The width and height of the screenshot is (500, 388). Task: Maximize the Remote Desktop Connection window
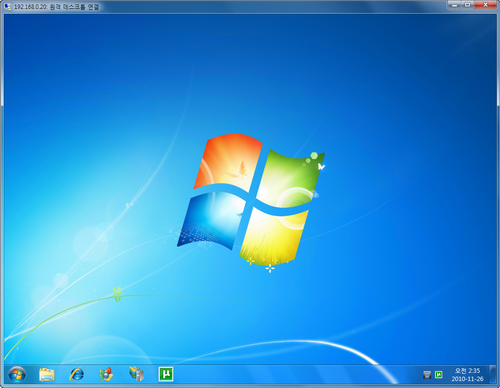point(467,5)
